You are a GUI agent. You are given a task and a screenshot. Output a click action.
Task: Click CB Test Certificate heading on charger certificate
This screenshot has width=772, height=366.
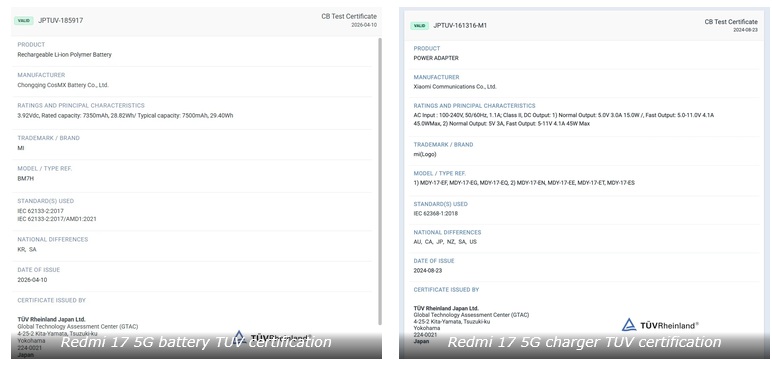[x=731, y=22]
